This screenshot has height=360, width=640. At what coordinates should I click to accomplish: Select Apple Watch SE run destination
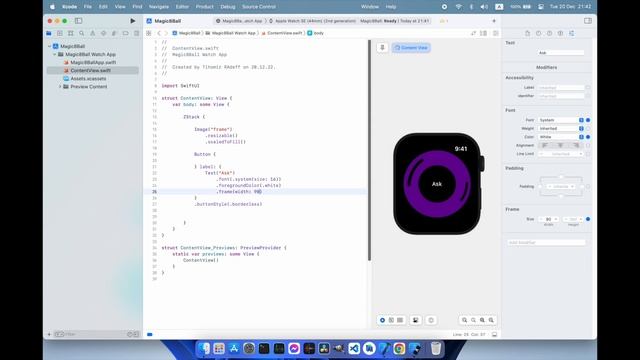[312, 21]
